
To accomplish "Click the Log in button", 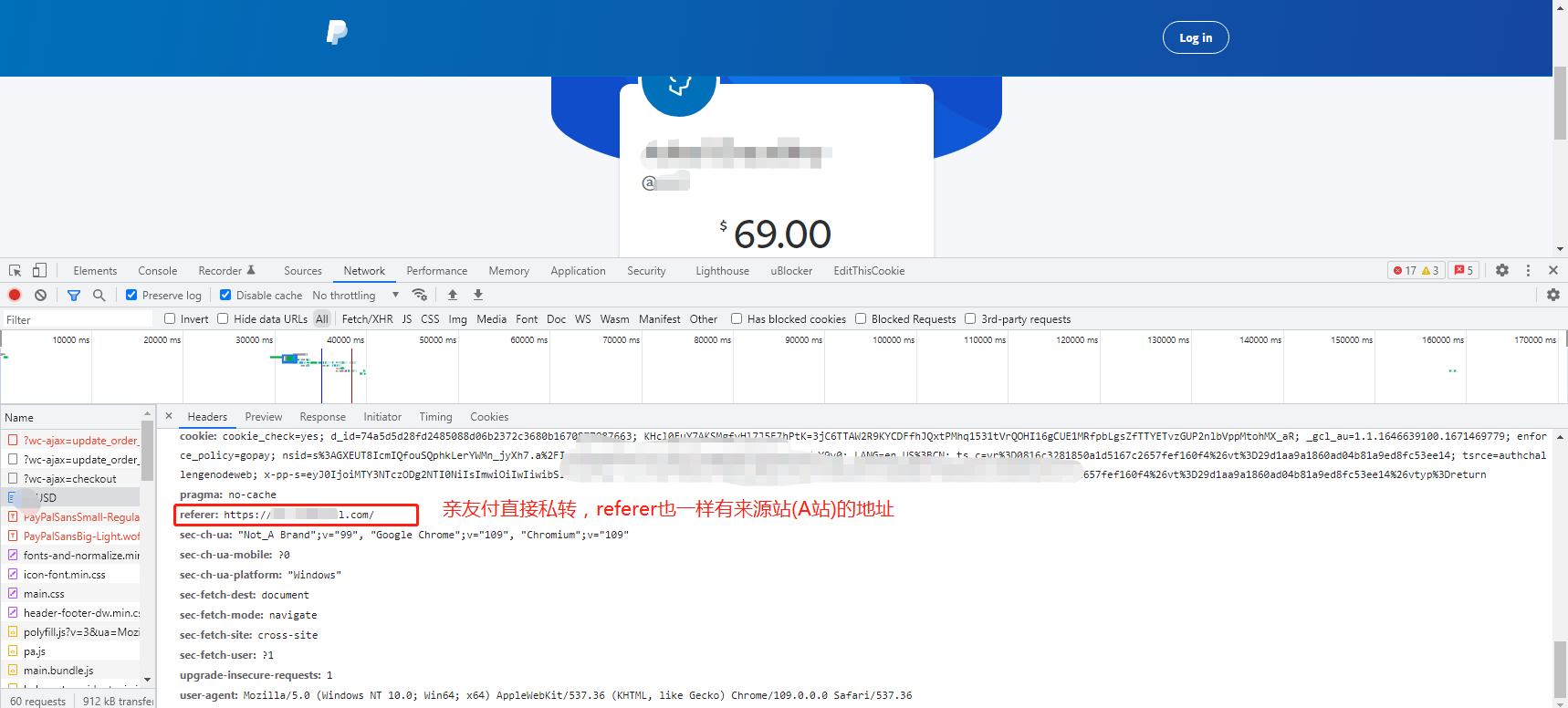I will [x=1196, y=37].
